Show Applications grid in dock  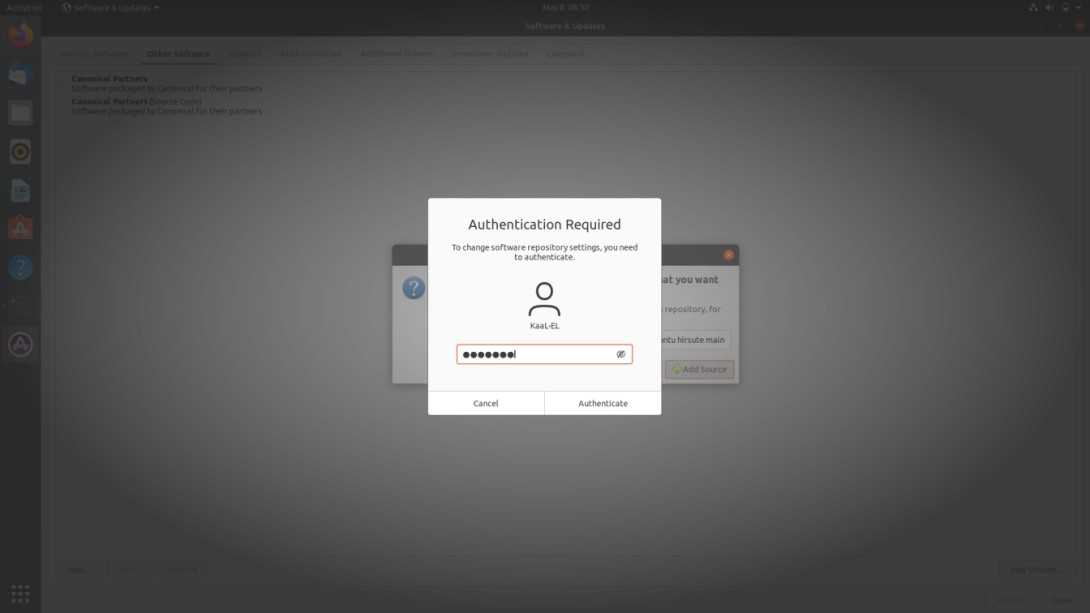(20, 594)
